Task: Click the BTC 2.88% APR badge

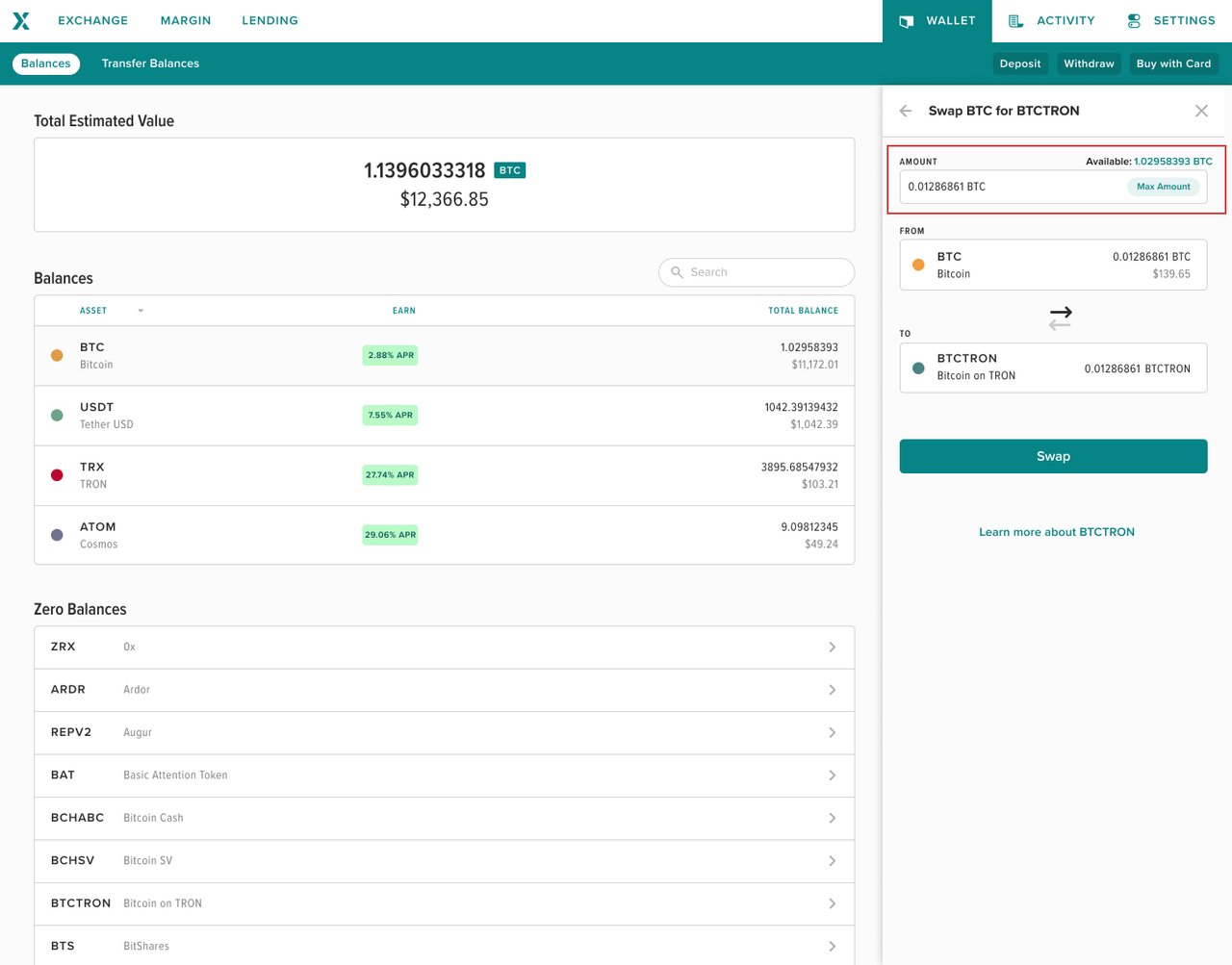Action: (x=390, y=355)
